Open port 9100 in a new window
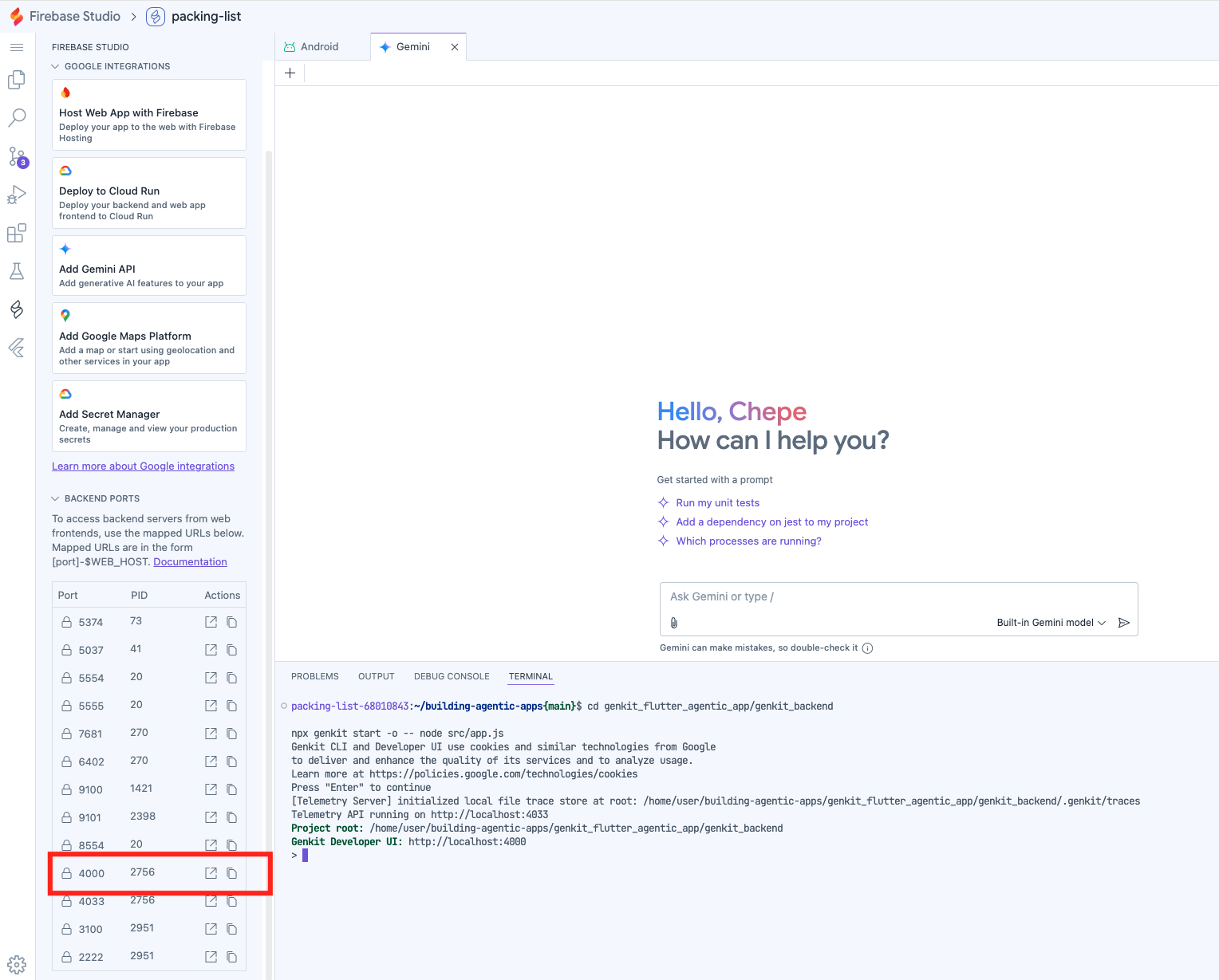1219x980 pixels. pos(211,789)
